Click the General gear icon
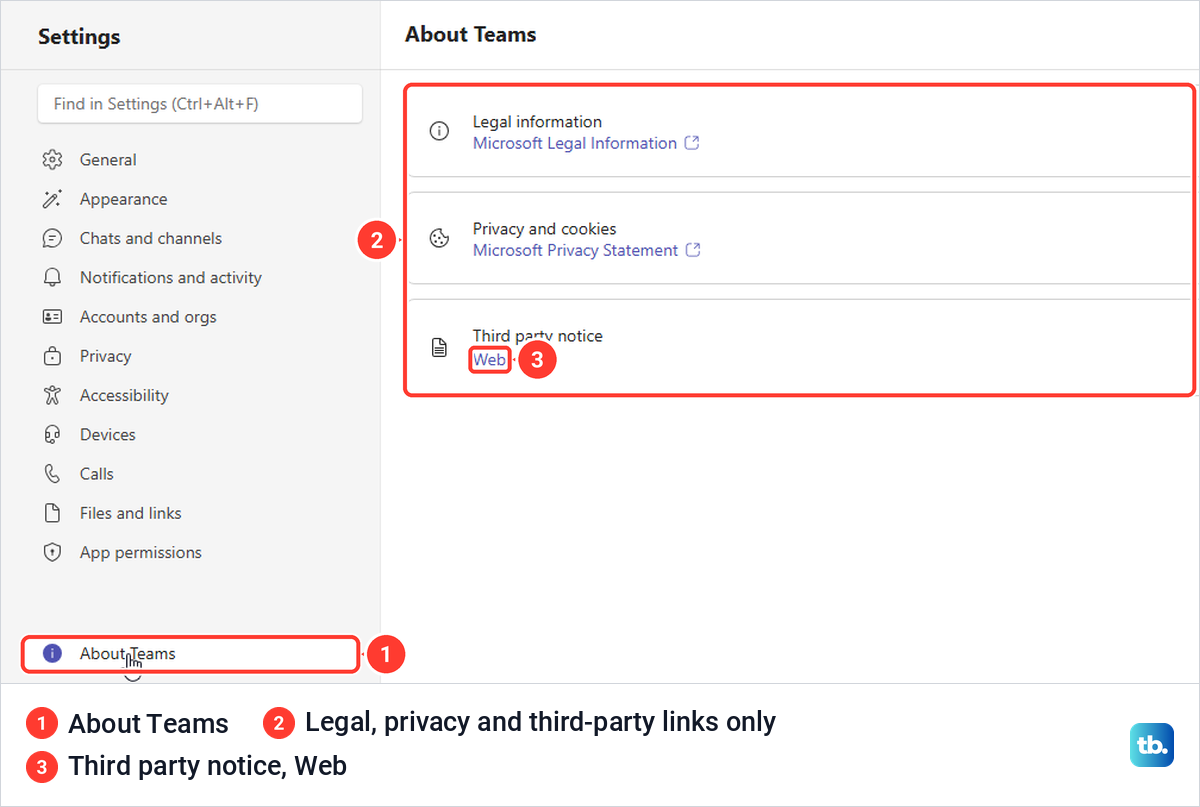Screen dimensions: 1200x807 pyautogui.click(x=53, y=160)
